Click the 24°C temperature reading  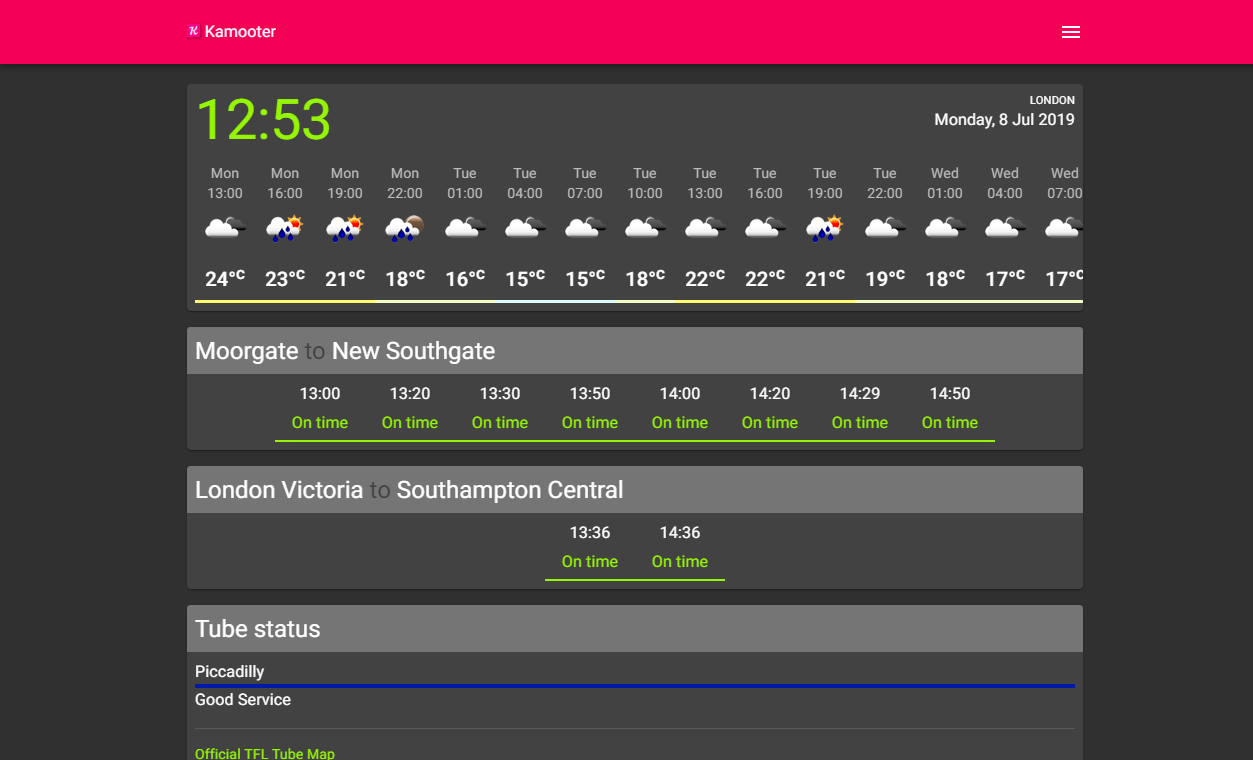(225, 278)
